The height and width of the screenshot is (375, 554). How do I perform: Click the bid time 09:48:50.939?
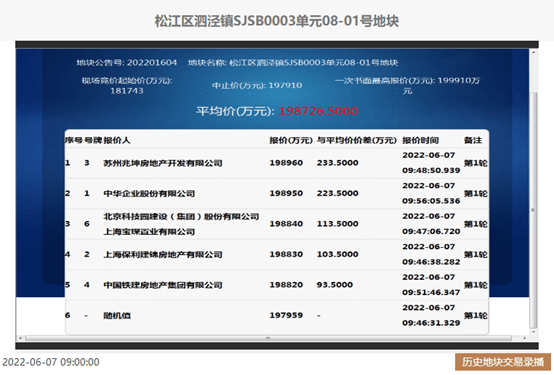[x=431, y=170]
